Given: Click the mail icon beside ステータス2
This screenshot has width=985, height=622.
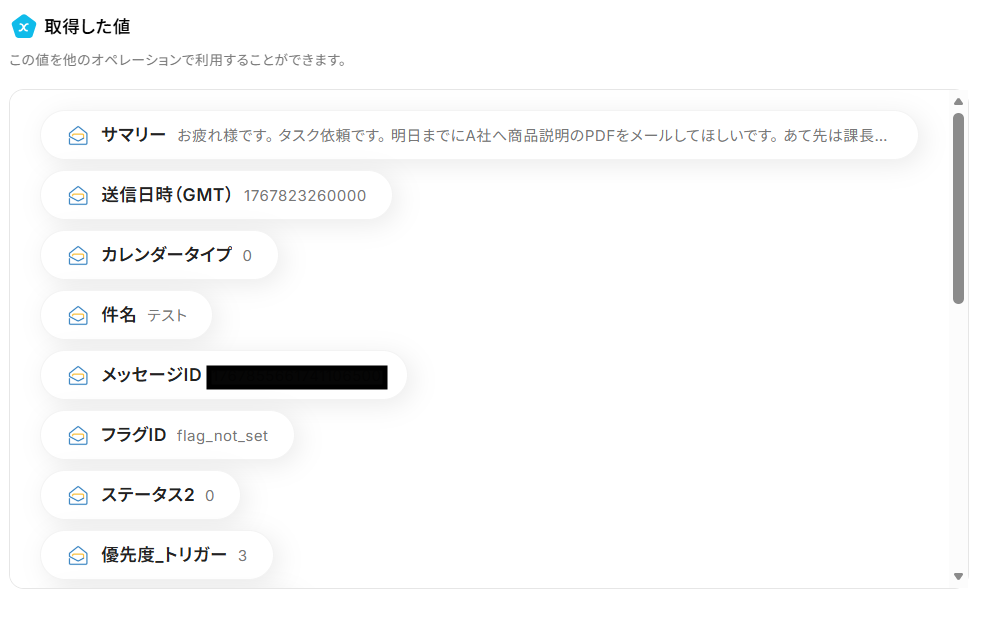Looking at the screenshot, I should point(78,496).
